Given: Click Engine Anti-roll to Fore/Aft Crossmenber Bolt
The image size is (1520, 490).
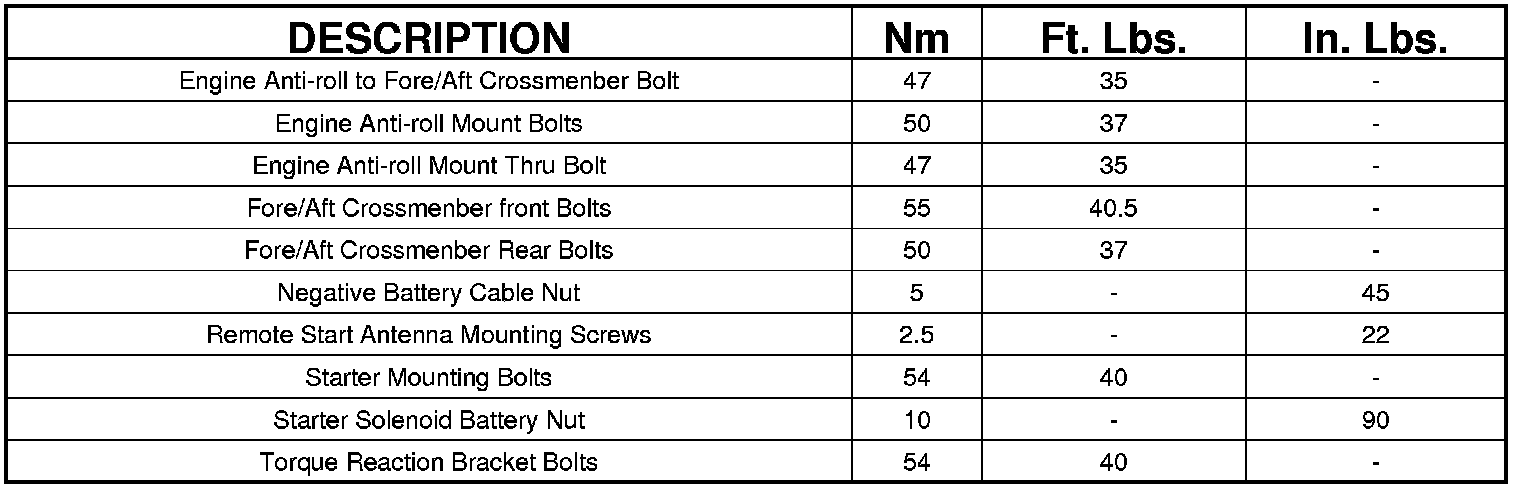Looking at the screenshot, I should coord(429,81).
